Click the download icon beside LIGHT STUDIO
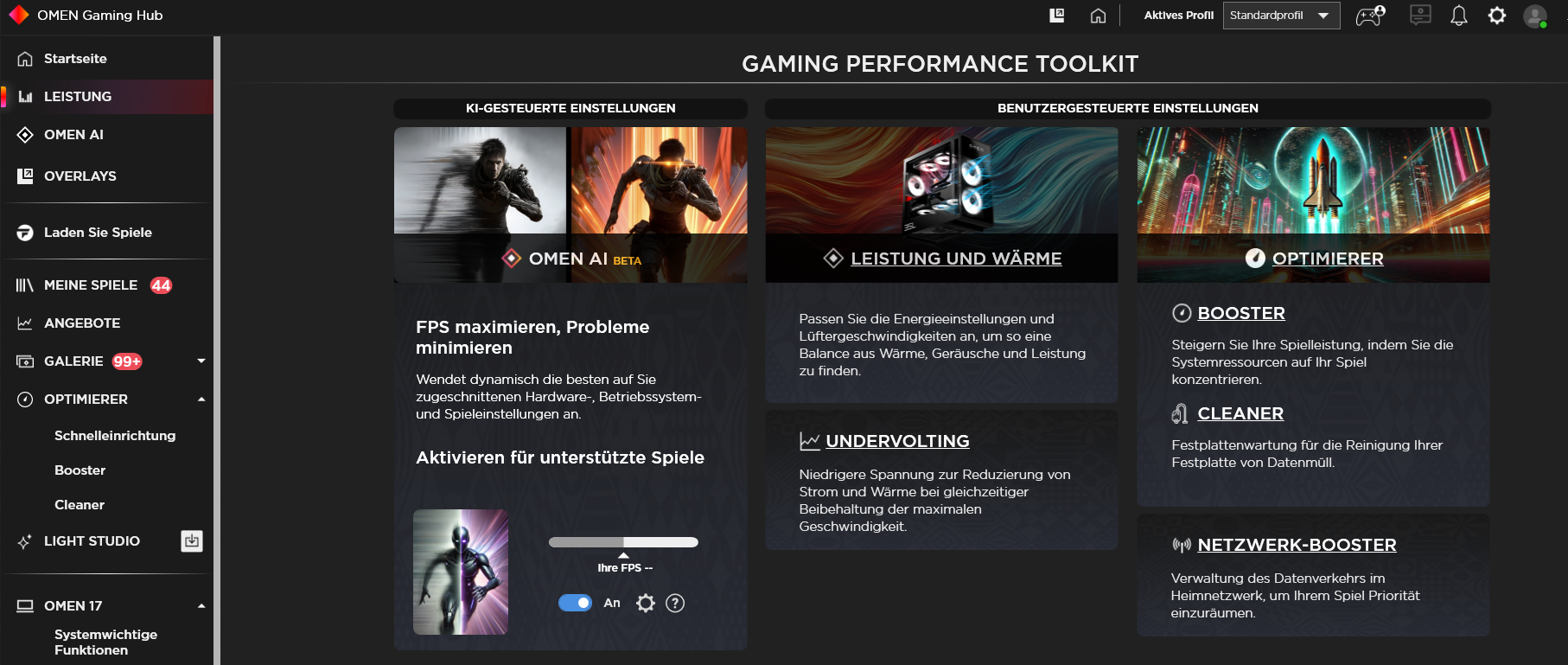This screenshot has height=665, width=1568. pyautogui.click(x=192, y=541)
